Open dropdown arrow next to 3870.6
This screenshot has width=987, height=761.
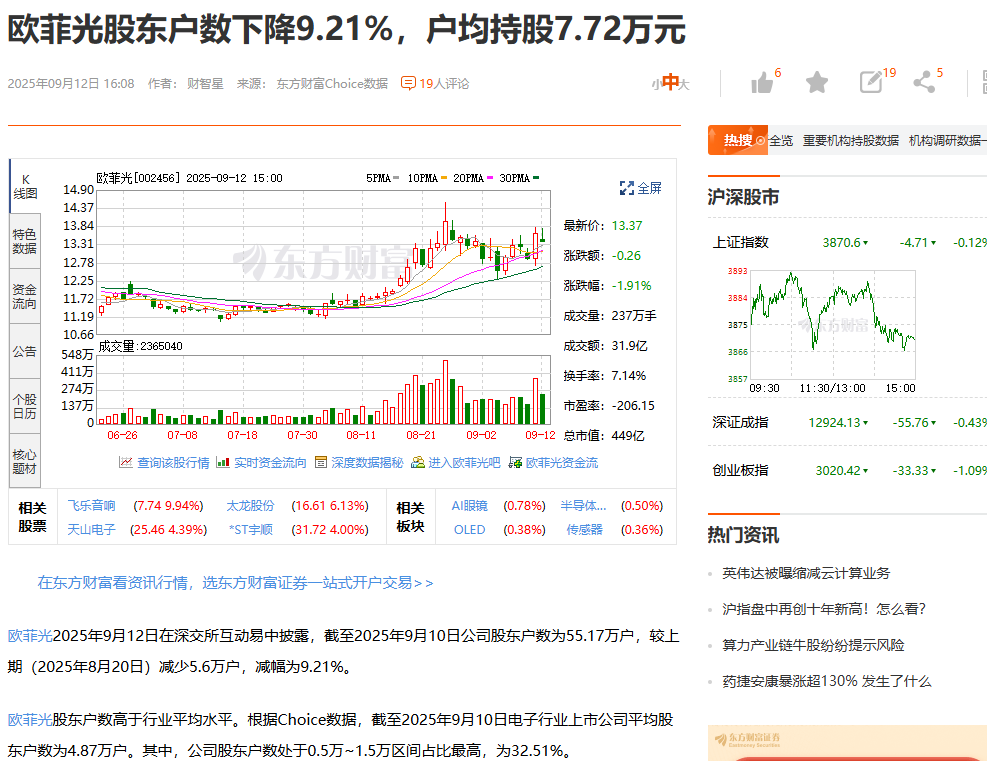pyautogui.click(x=866, y=243)
